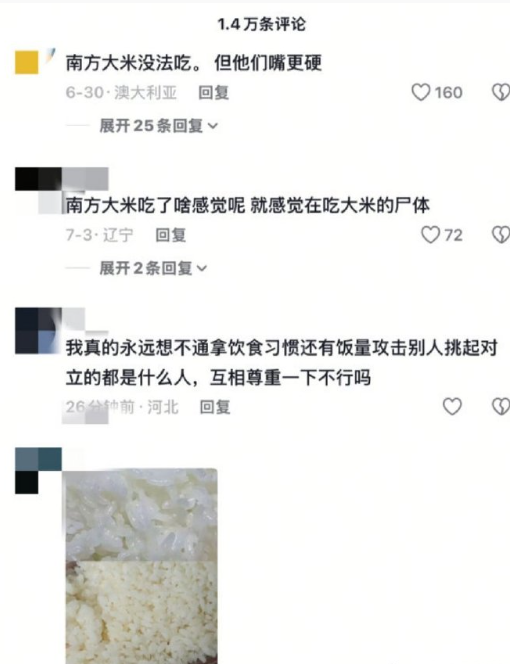Open the dark blue avatar of Hebei commenter
Image resolution: width=510 pixels, height=664 pixels.
(x=38, y=331)
